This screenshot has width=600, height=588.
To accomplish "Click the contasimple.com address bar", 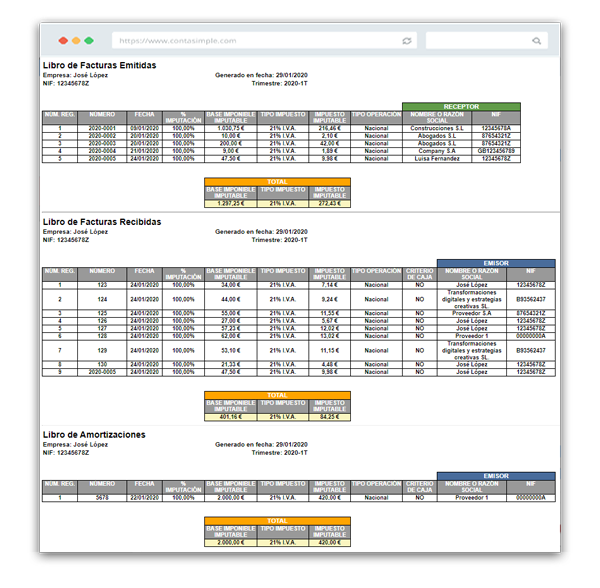I will (x=264, y=41).
